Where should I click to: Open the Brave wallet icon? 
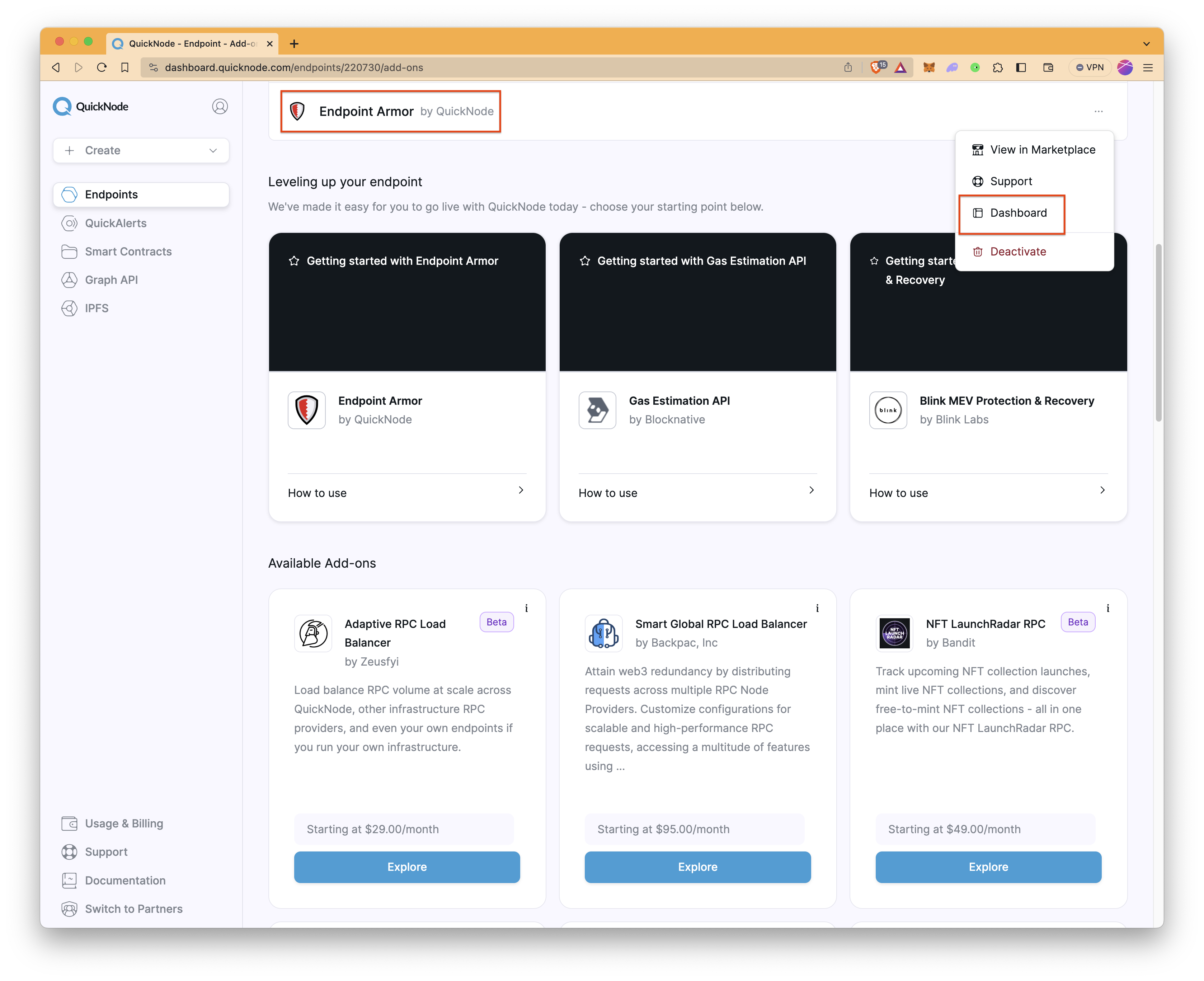pyautogui.click(x=1048, y=67)
